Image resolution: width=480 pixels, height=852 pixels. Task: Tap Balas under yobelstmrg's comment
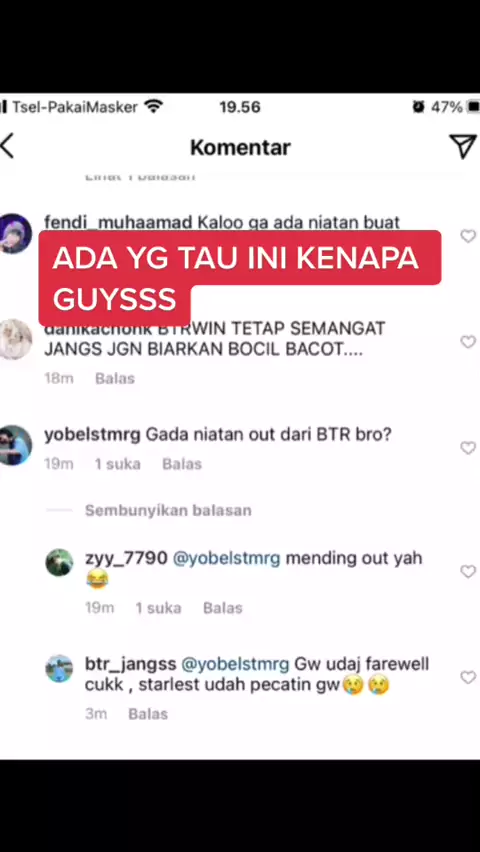[x=182, y=463]
